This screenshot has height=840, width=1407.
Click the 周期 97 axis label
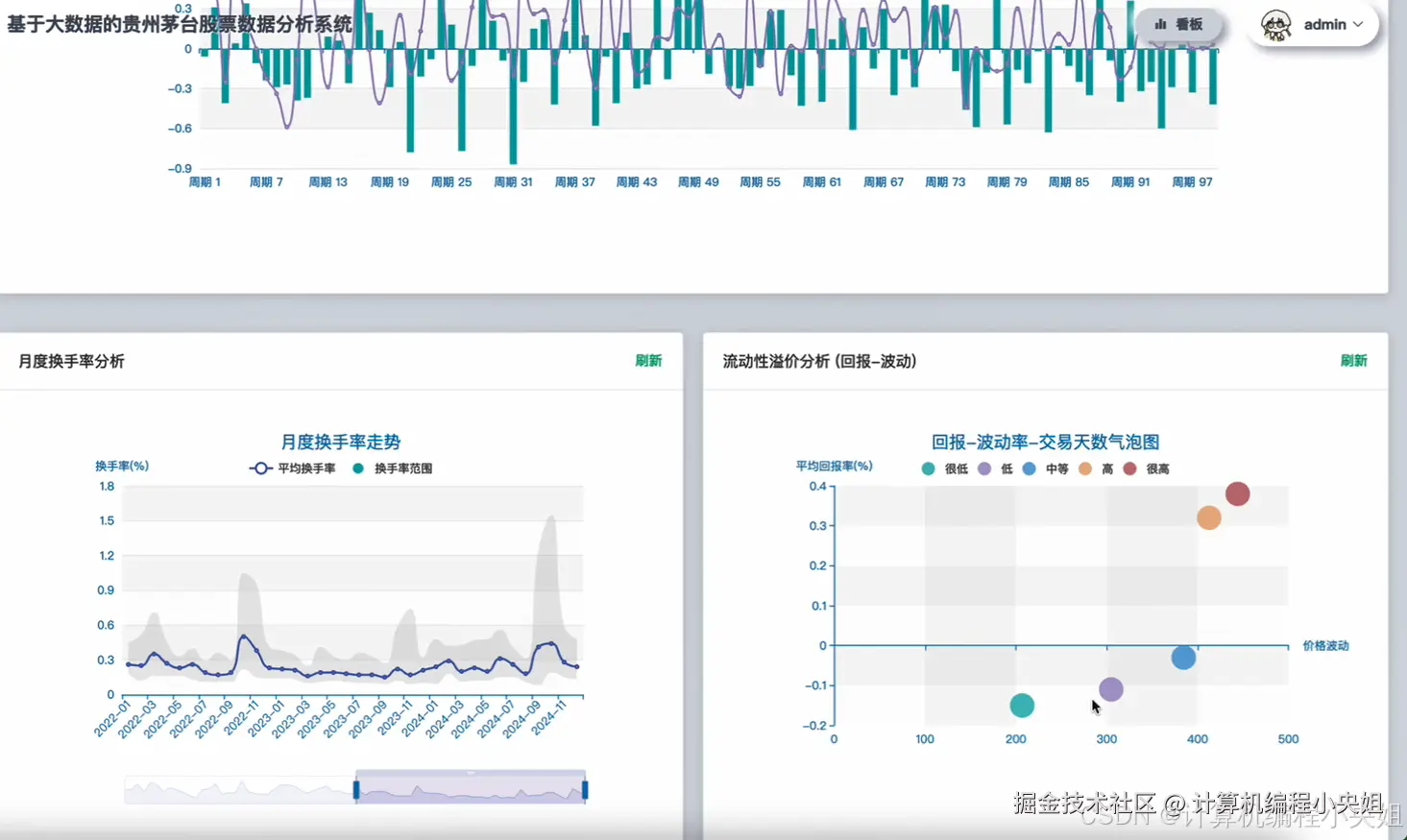point(1192,181)
